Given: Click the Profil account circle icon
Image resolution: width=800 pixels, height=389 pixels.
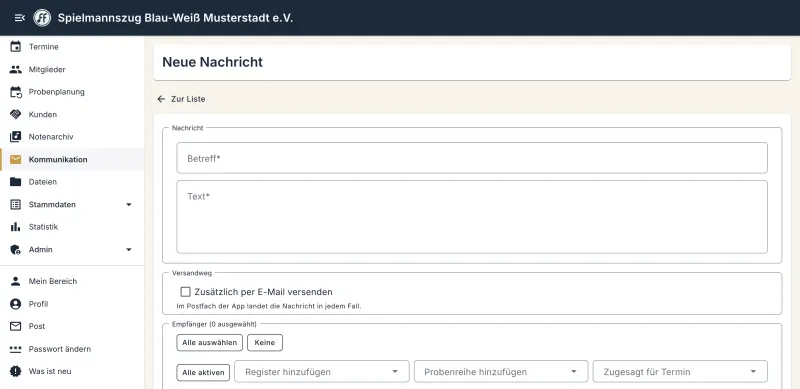Looking at the screenshot, I should (x=16, y=304).
